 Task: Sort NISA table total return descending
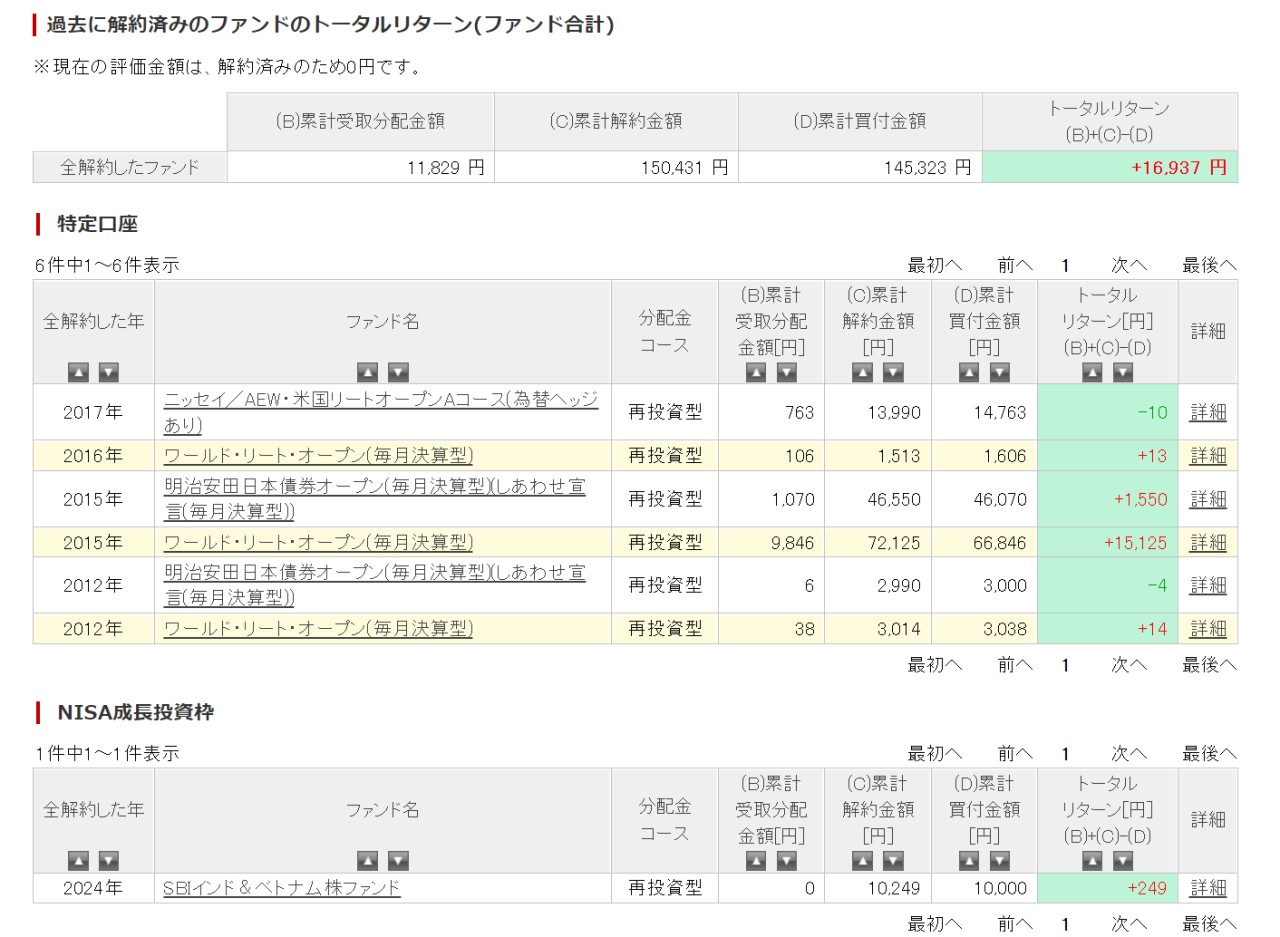(1123, 860)
